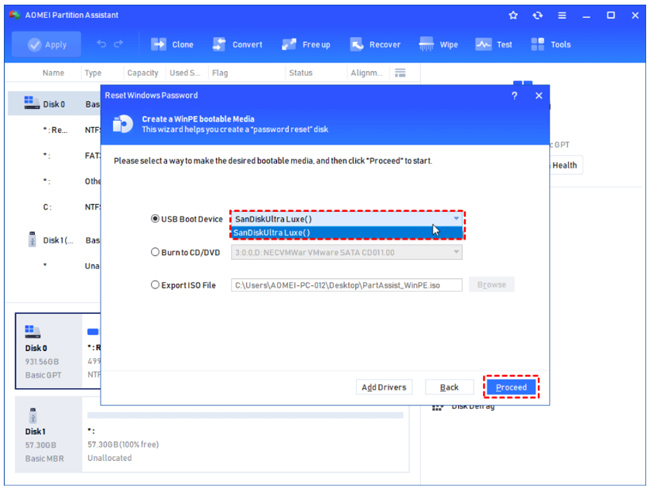Click the redo arrow icon
The height and width of the screenshot is (491, 650).
[119, 44]
